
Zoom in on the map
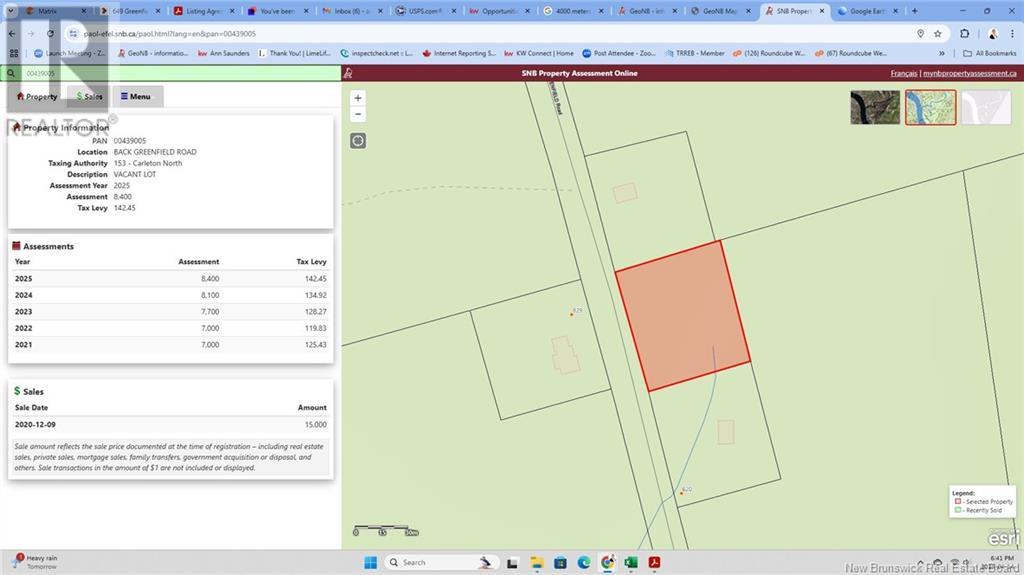pyautogui.click(x=358, y=98)
